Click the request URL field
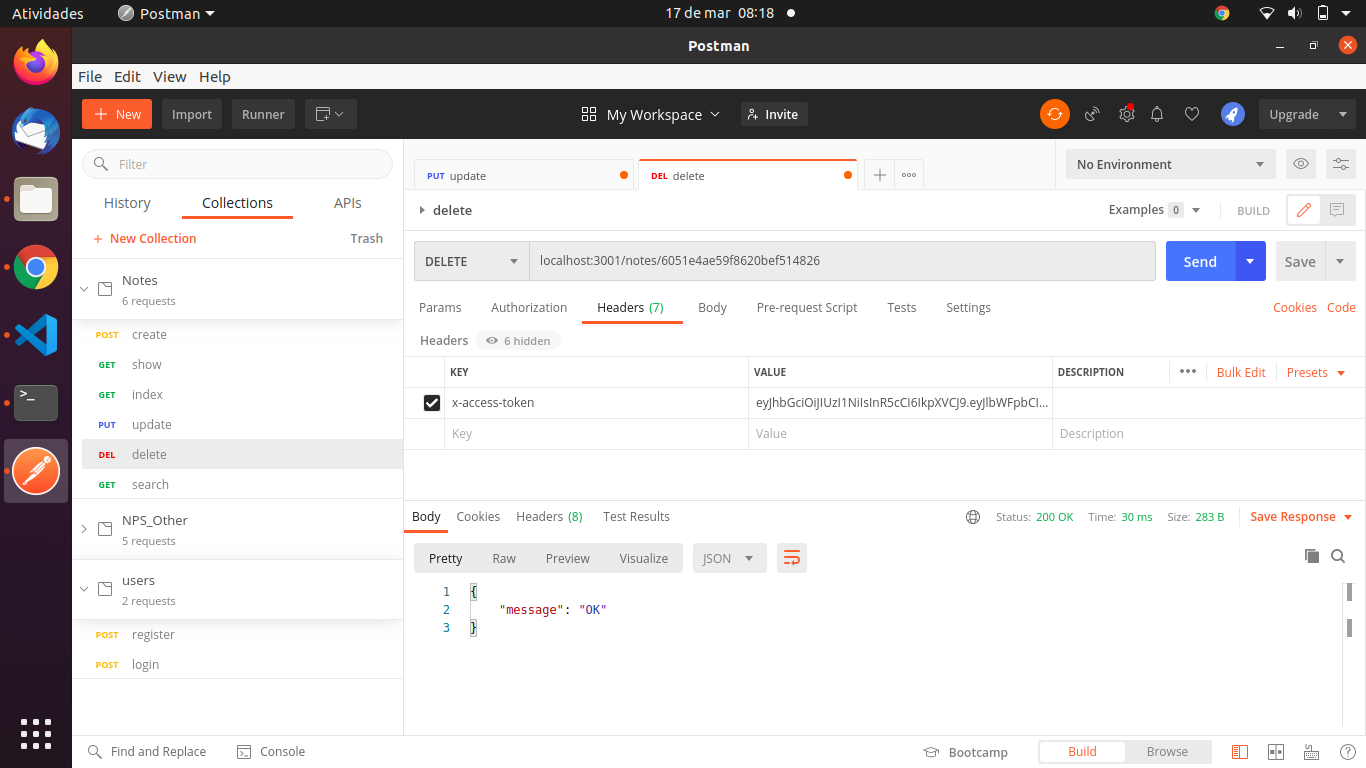Image resolution: width=1366 pixels, height=768 pixels. coord(842,261)
